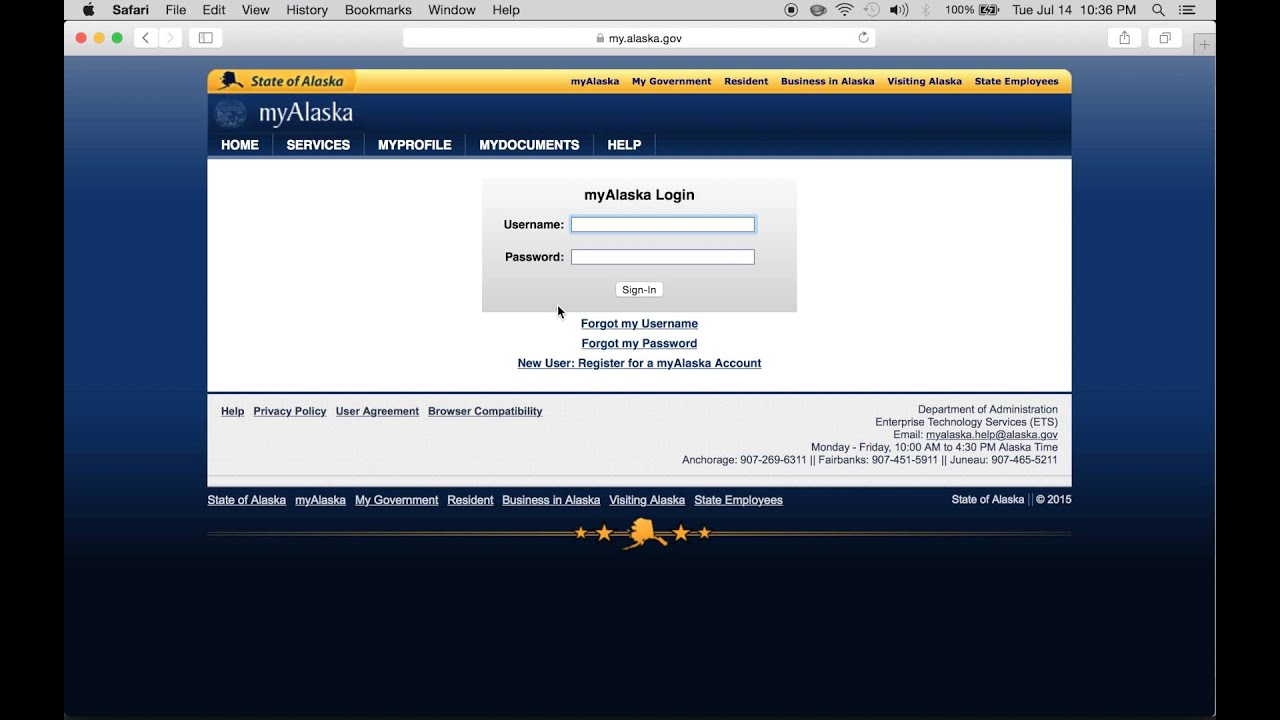Screen dimensions: 1280x720
Task: Go to the HOME tab
Action: point(240,145)
